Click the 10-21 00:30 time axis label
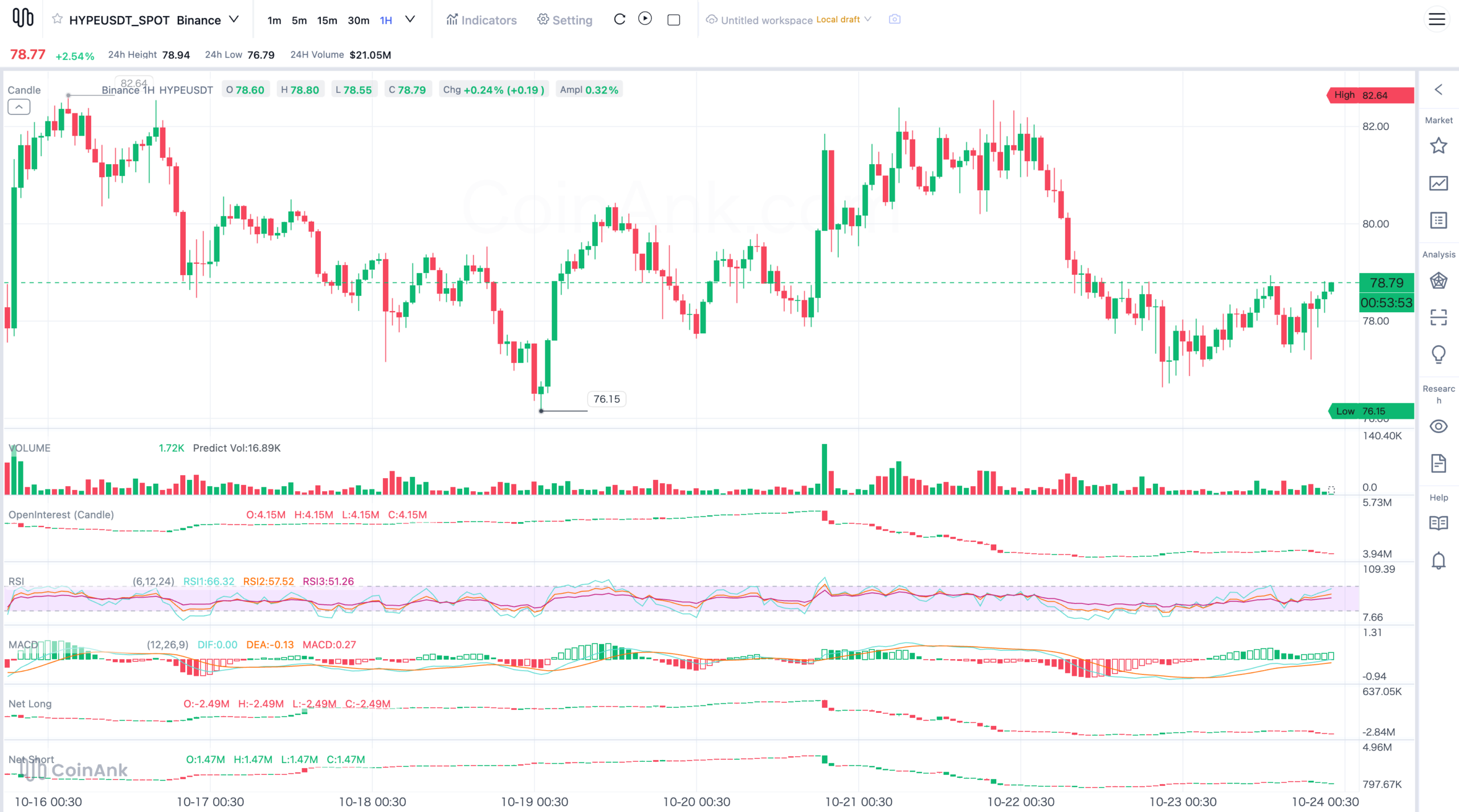This screenshot has width=1459, height=812. coord(858,802)
